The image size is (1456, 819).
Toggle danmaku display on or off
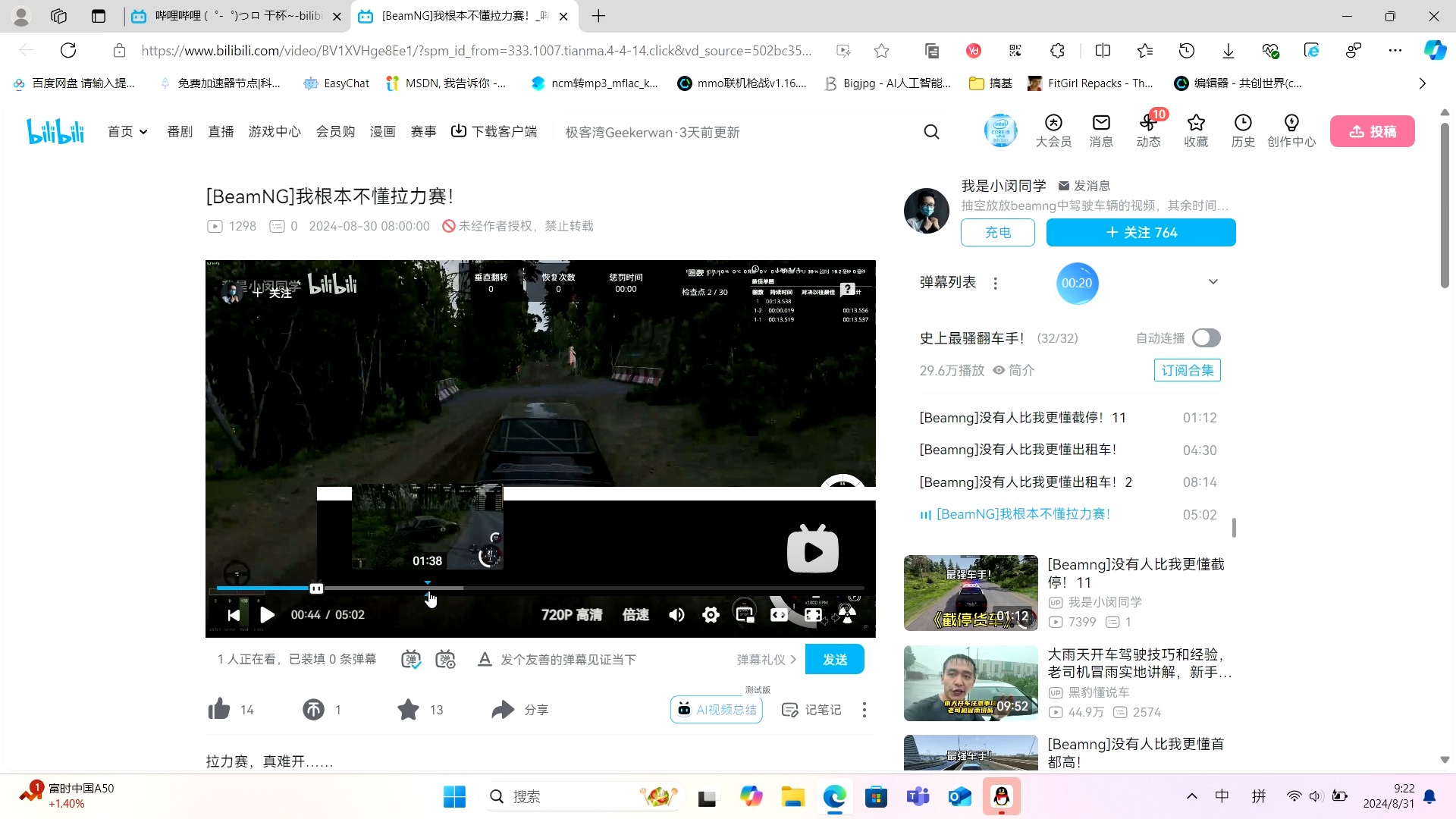(x=410, y=660)
